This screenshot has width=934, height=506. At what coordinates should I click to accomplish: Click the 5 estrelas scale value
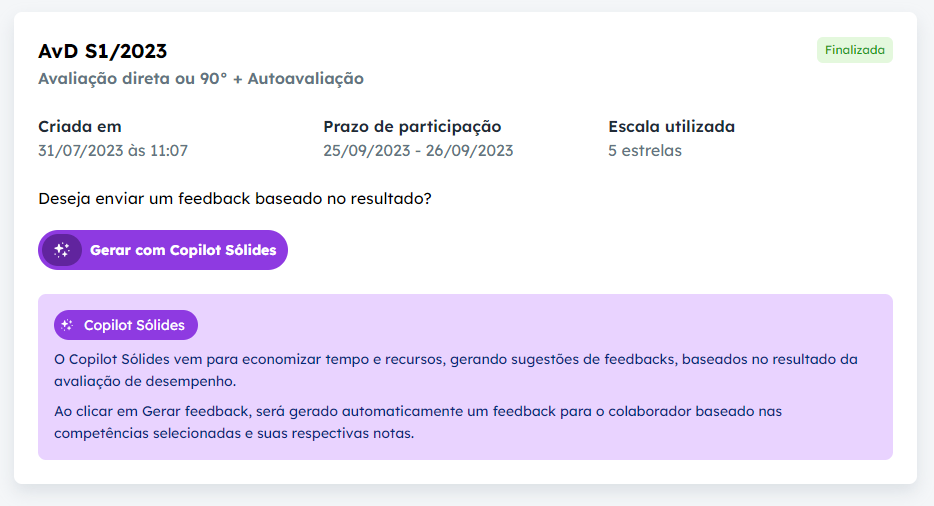coord(645,151)
